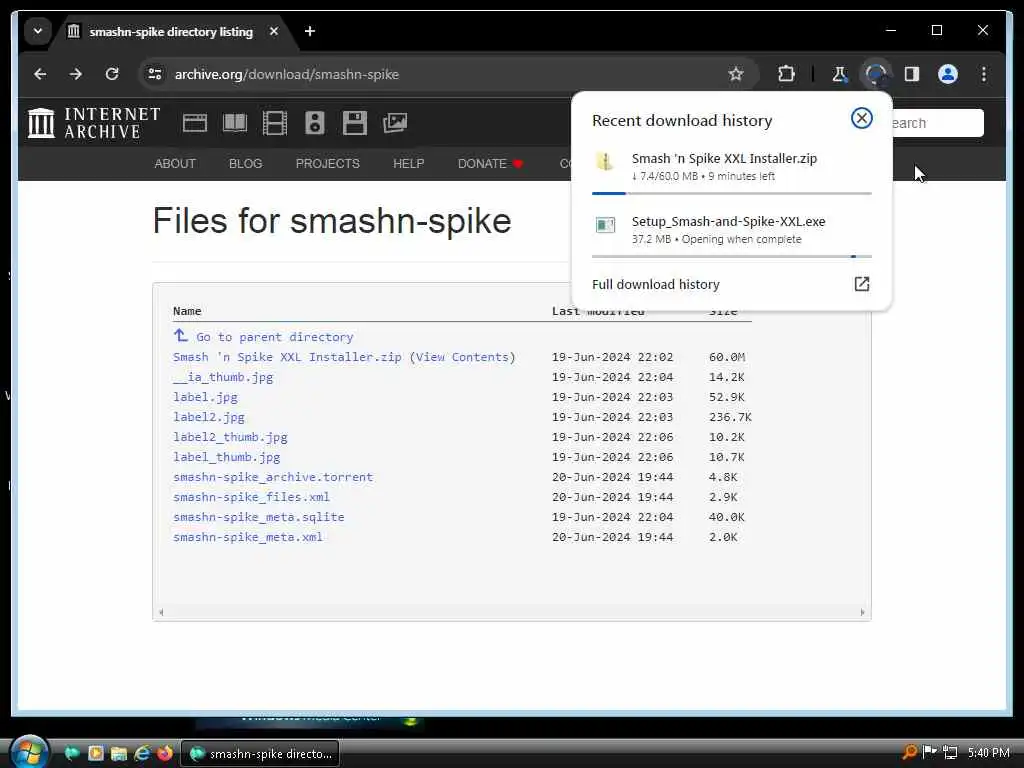Go back to the previous page
Viewport: 1024px width, 768px height.
pos(40,74)
